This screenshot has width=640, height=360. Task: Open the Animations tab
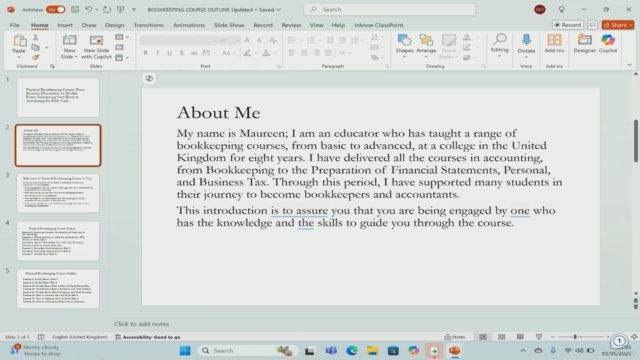pyautogui.click(x=189, y=25)
